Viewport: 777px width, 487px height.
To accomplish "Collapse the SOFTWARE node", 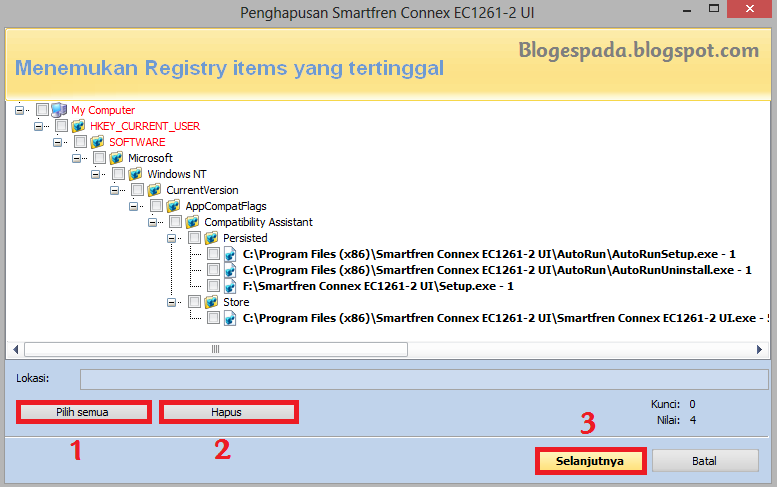I will 57,142.
